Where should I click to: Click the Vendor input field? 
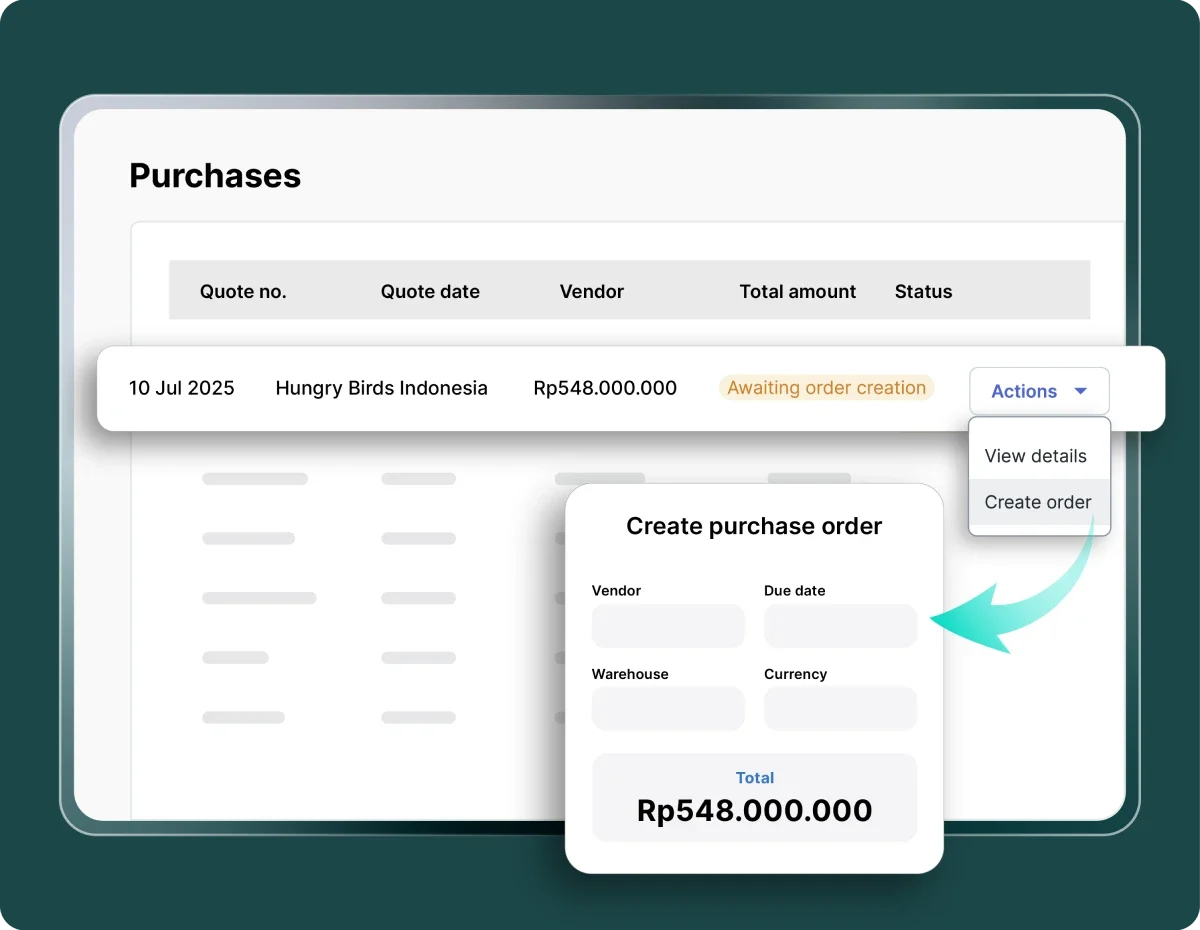point(667,626)
